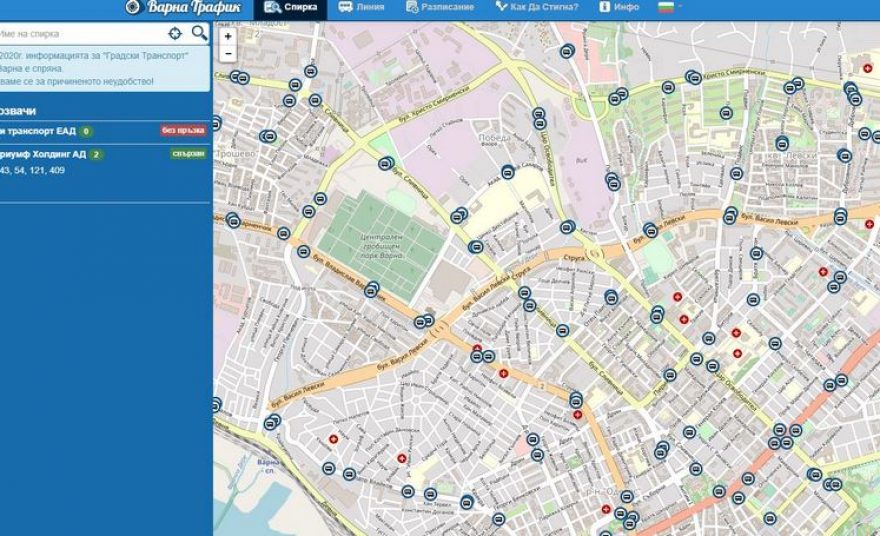This screenshot has width=880, height=536.
Task: Switch to the Спирка tab
Action: (x=291, y=8)
